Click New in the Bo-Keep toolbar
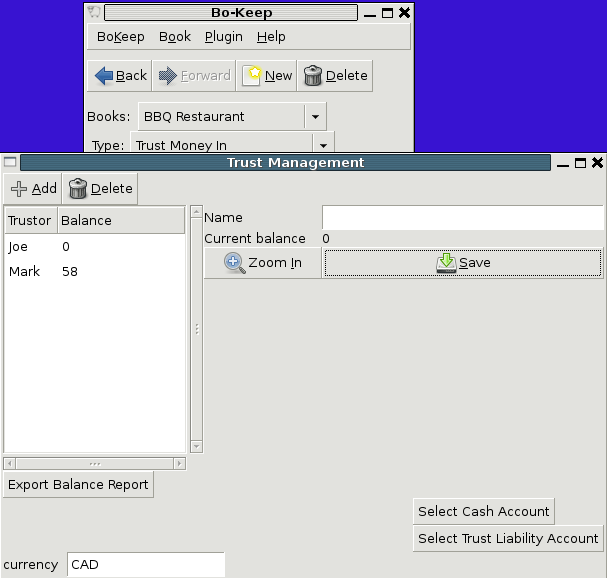Image resolution: width=607 pixels, height=578 pixels. (267, 75)
